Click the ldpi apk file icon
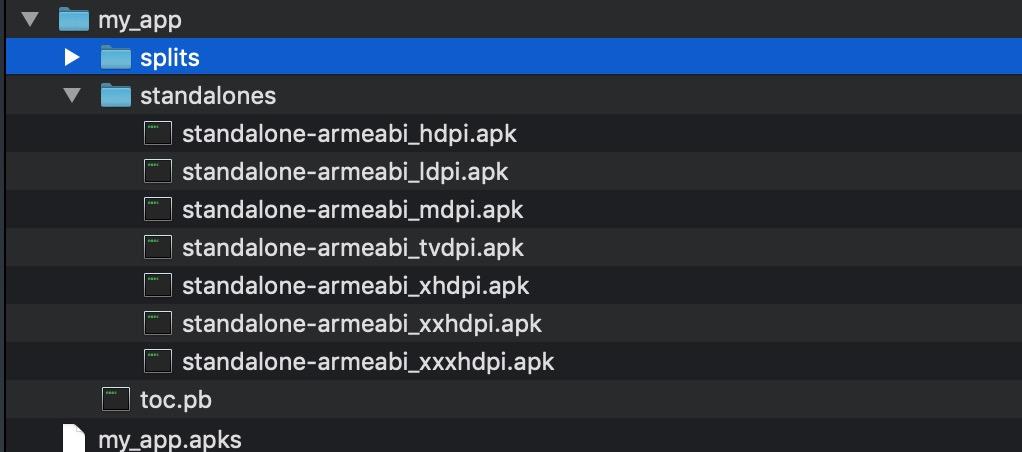 [158, 171]
